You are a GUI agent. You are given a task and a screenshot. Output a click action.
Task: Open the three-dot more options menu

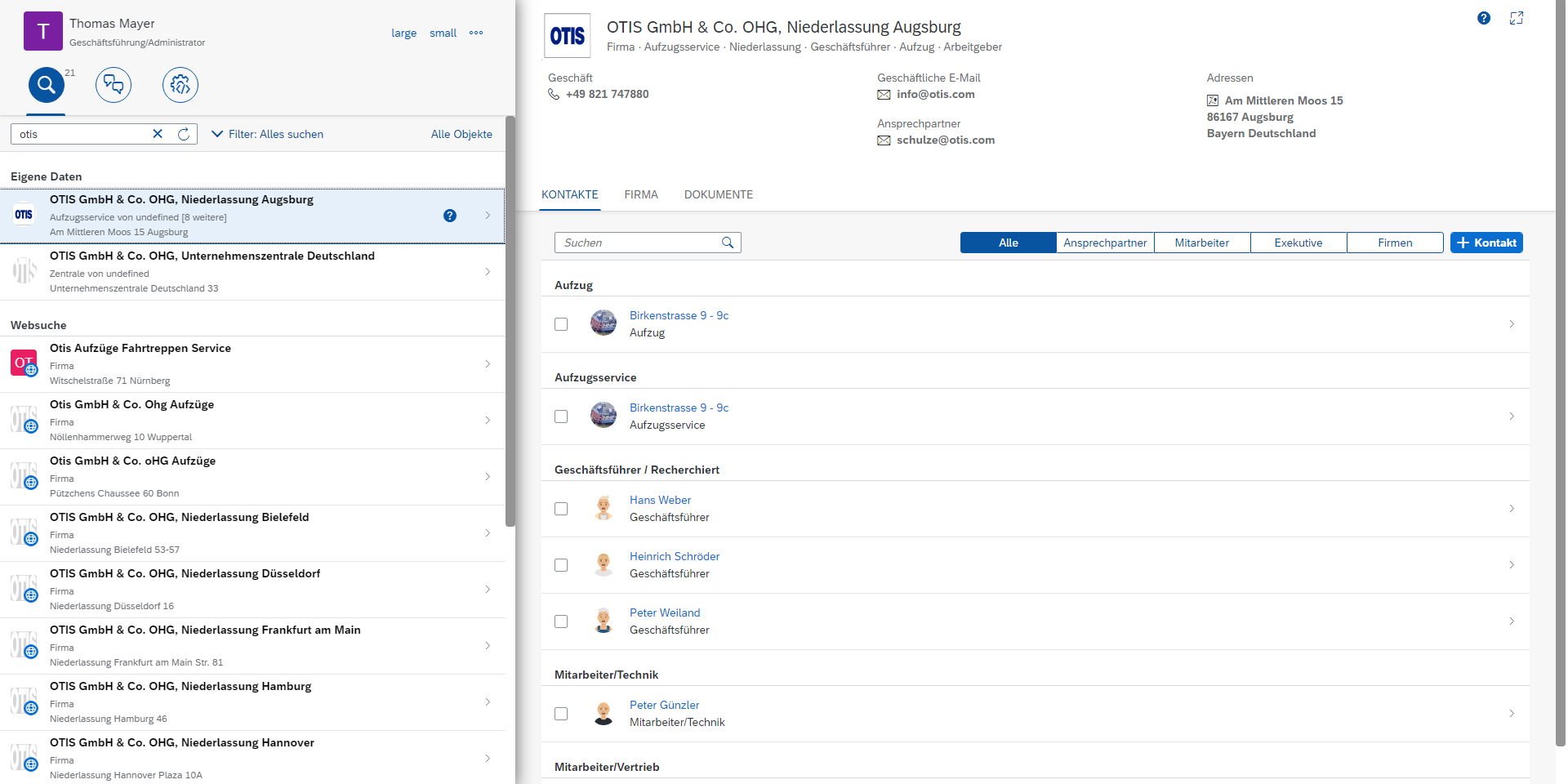[x=476, y=33]
